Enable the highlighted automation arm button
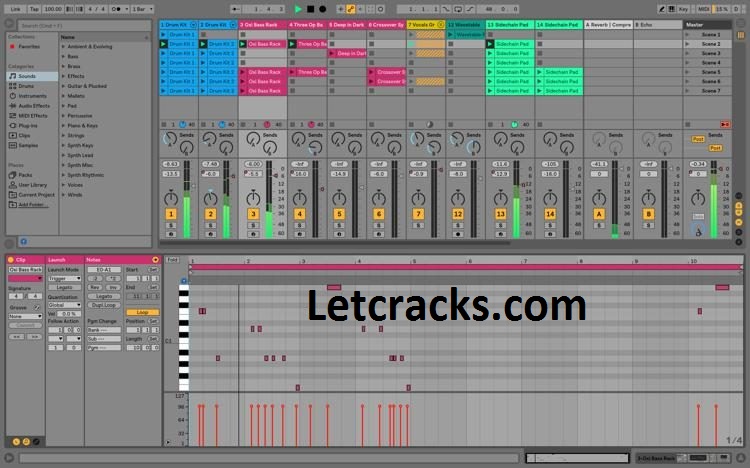The width and height of the screenshot is (750, 468). click(x=351, y=9)
